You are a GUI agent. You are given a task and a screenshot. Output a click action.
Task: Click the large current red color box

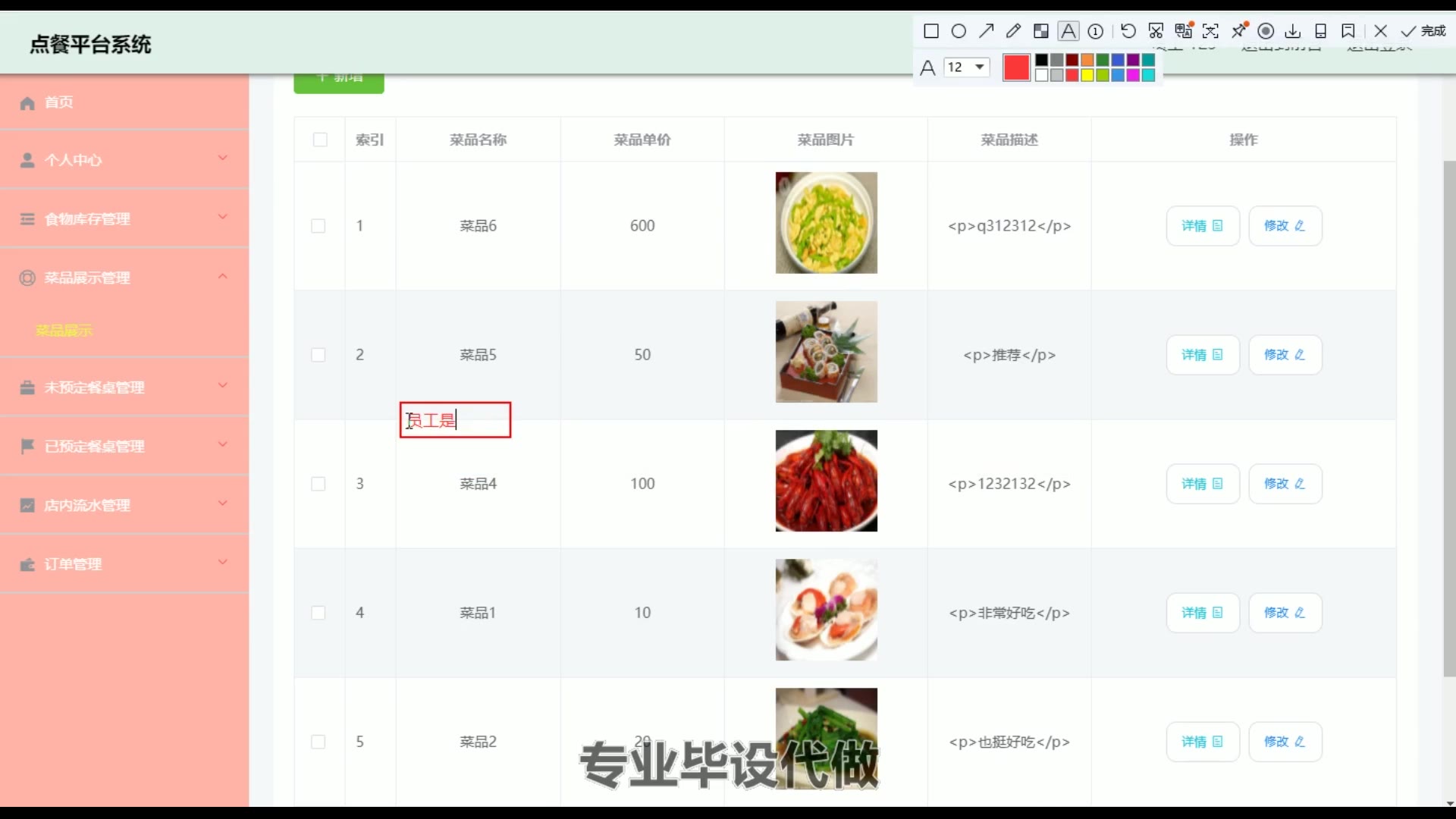(1016, 67)
